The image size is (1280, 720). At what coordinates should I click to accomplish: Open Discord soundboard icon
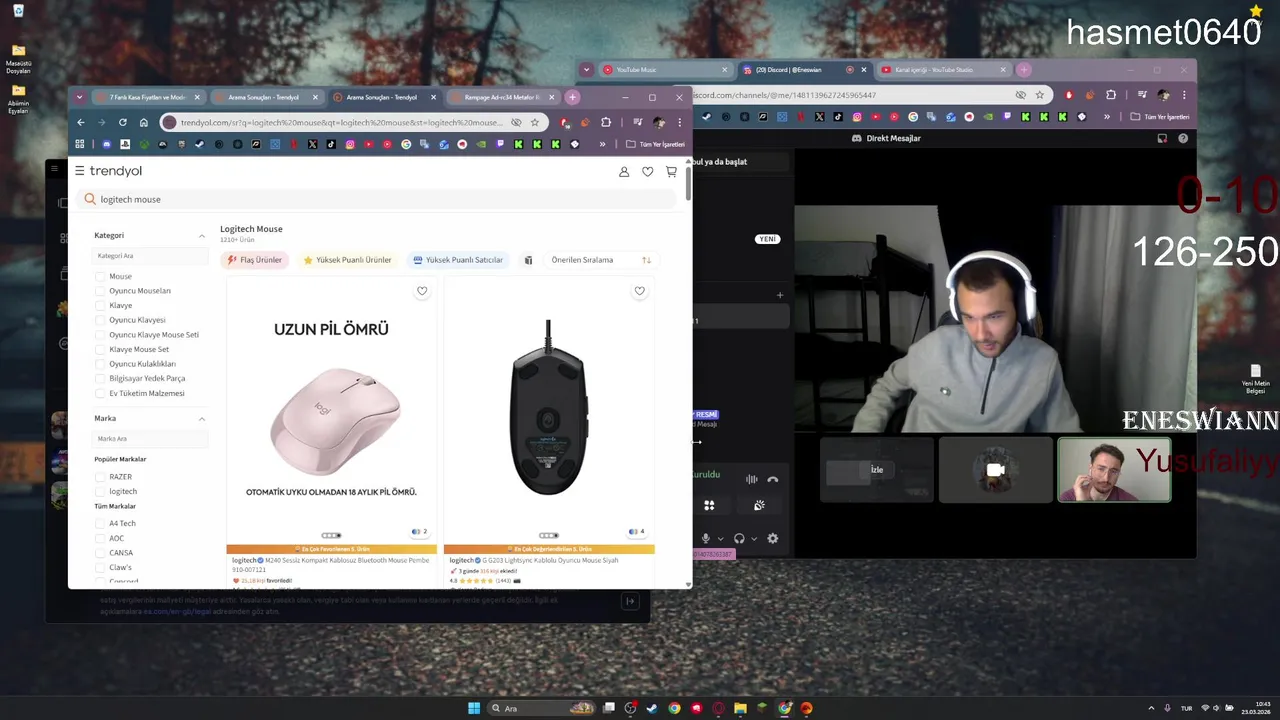[x=759, y=505]
